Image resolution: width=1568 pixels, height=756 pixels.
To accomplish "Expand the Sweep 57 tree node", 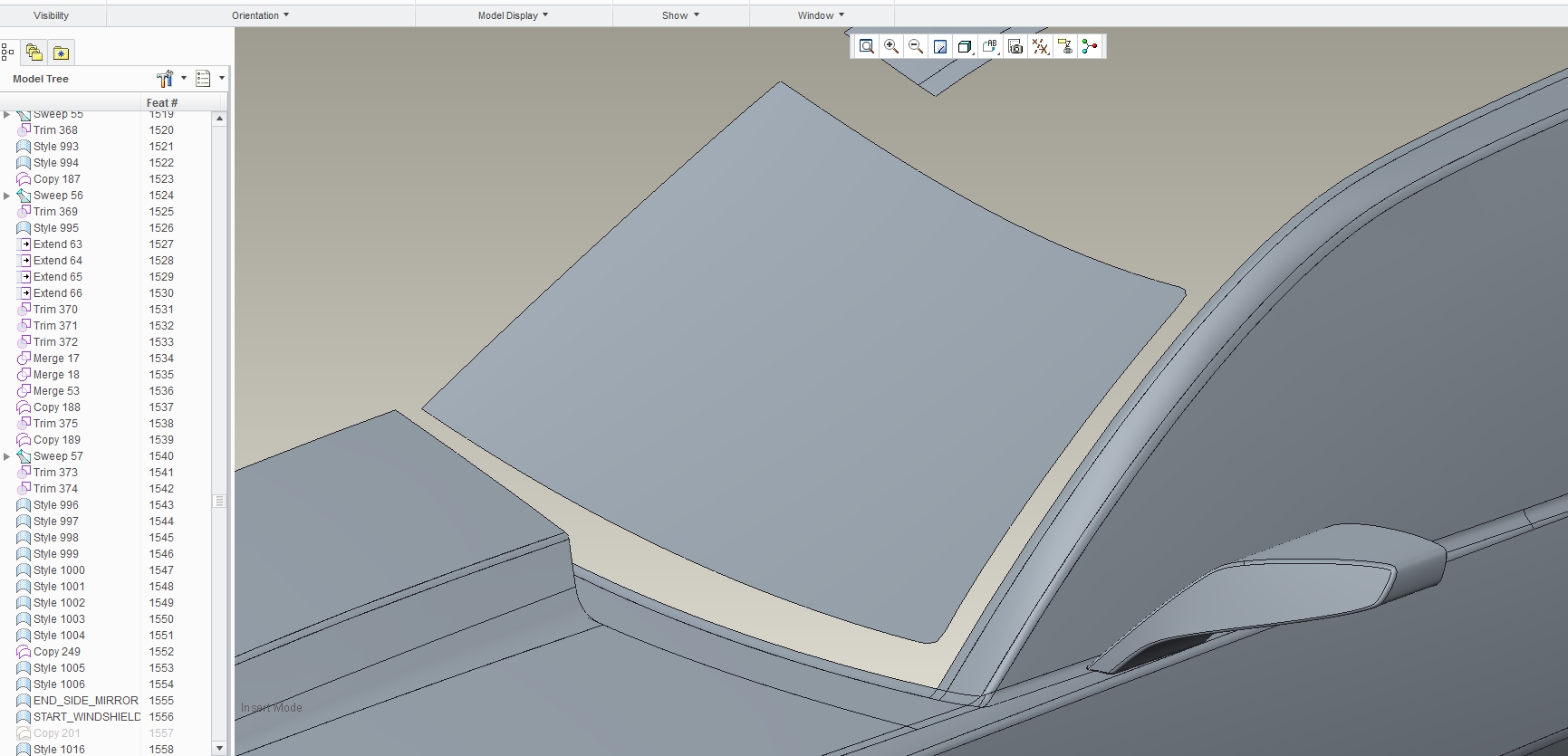I will coord(7,456).
